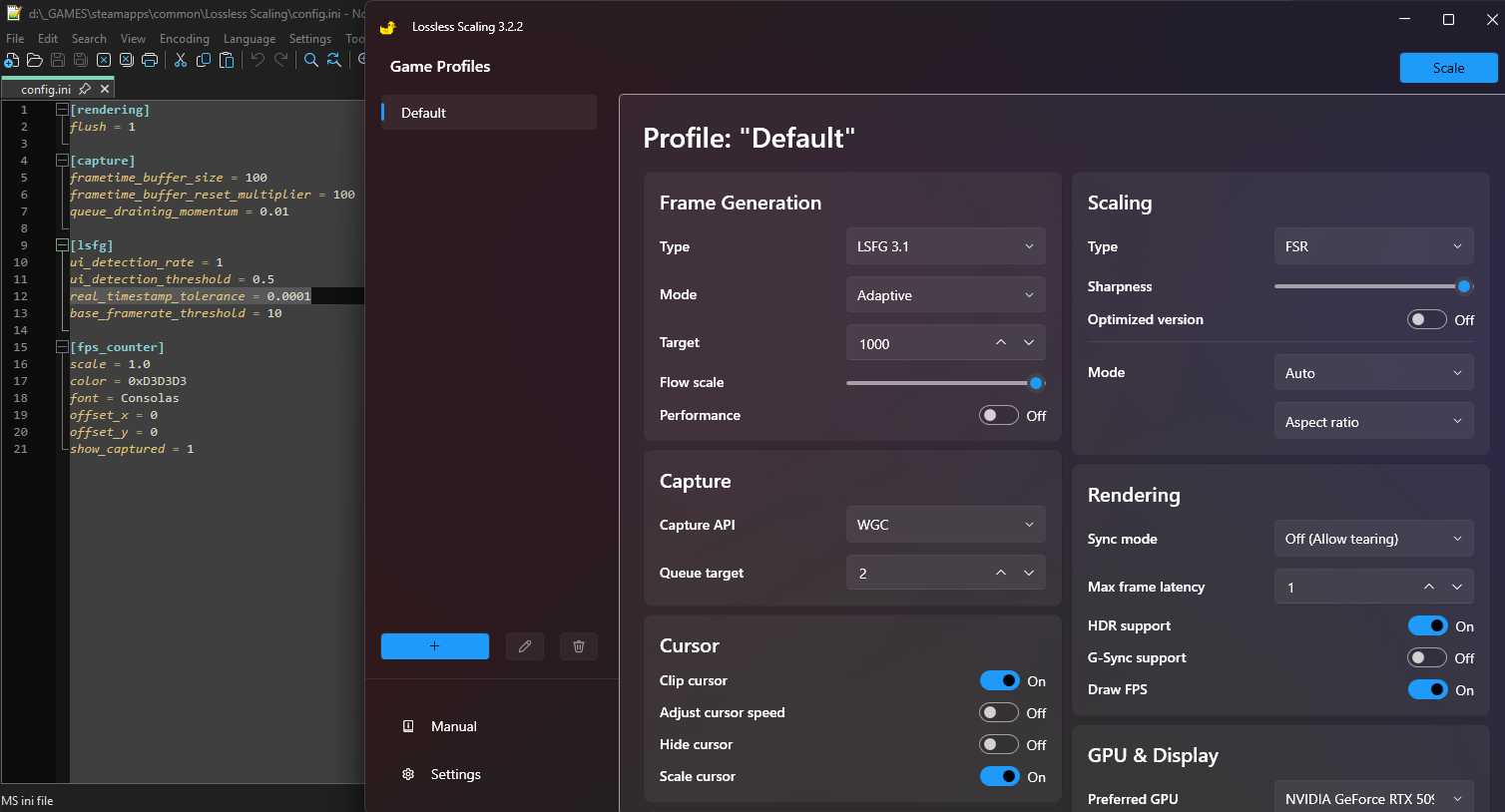Collapse the [fps_counter] section fold marker

coord(62,347)
